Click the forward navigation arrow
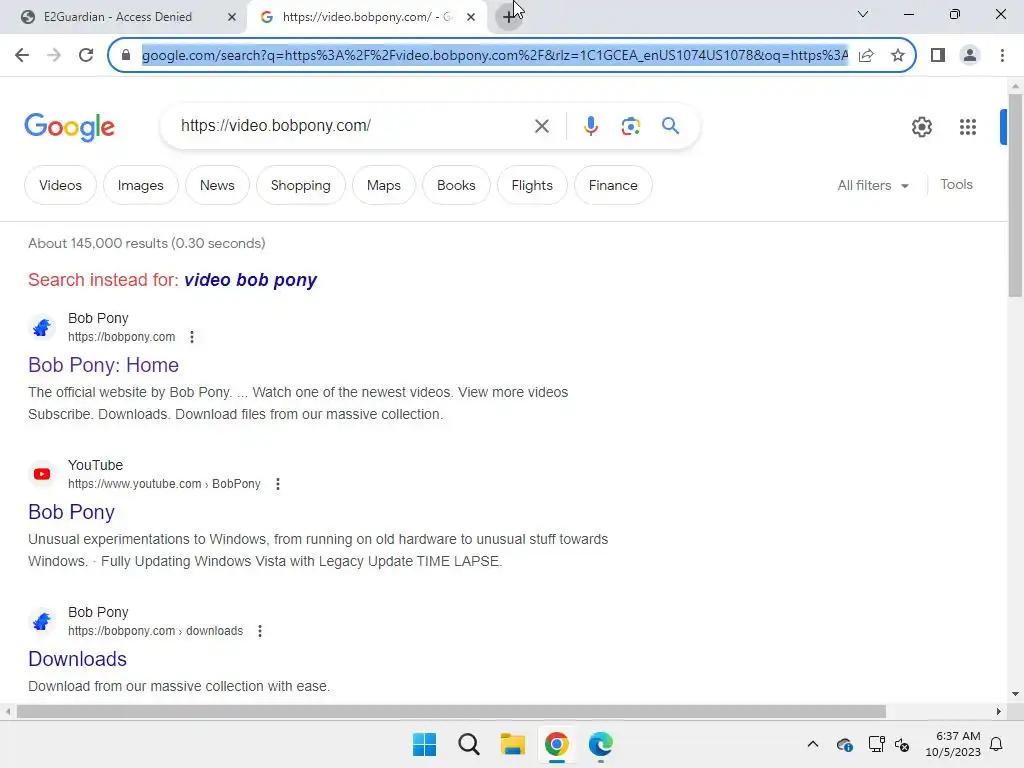The image size is (1024, 768). pos(54,56)
